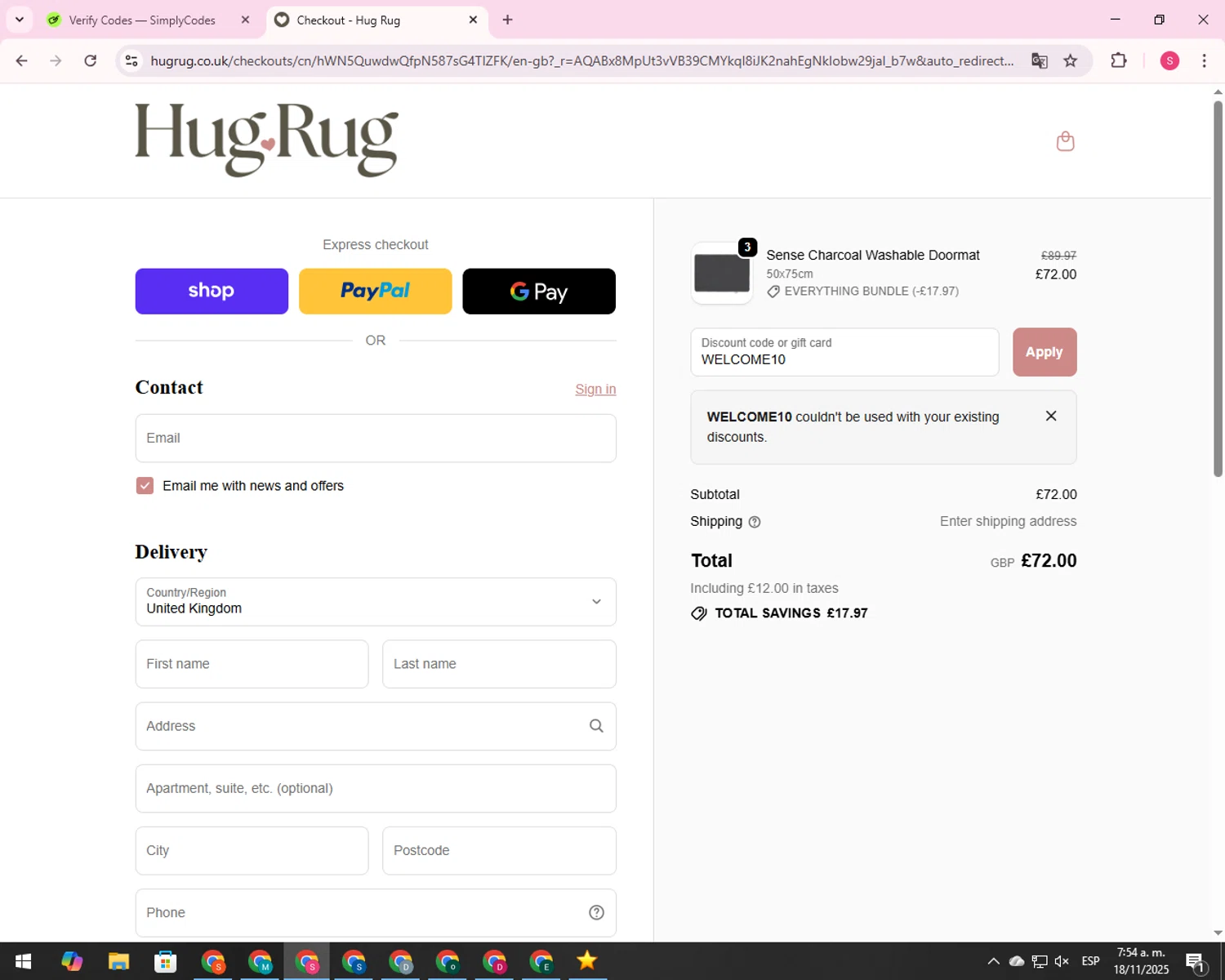The height and width of the screenshot is (980, 1225).
Task: Uncheck Email me with news and offers
Action: tap(145, 486)
